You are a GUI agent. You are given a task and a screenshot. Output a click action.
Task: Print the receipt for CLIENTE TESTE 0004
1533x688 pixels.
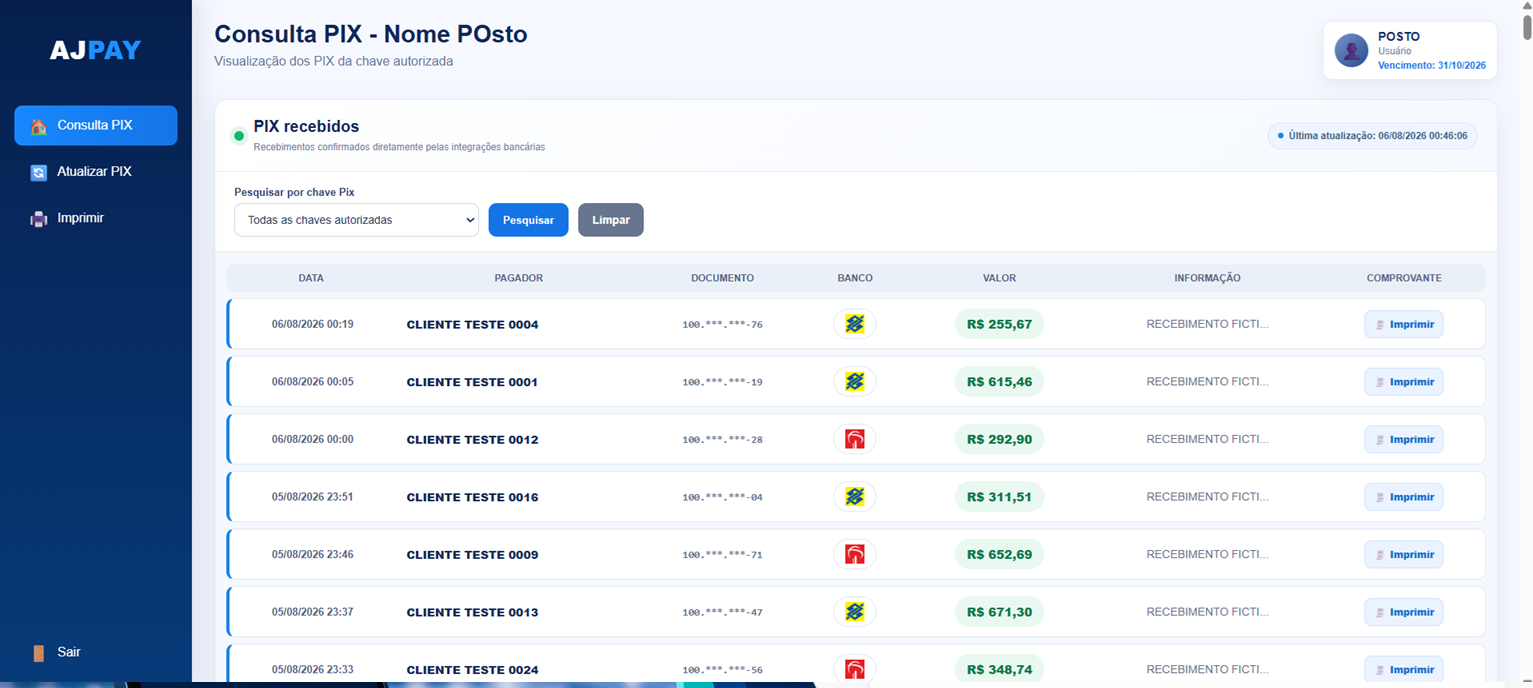click(x=1404, y=324)
